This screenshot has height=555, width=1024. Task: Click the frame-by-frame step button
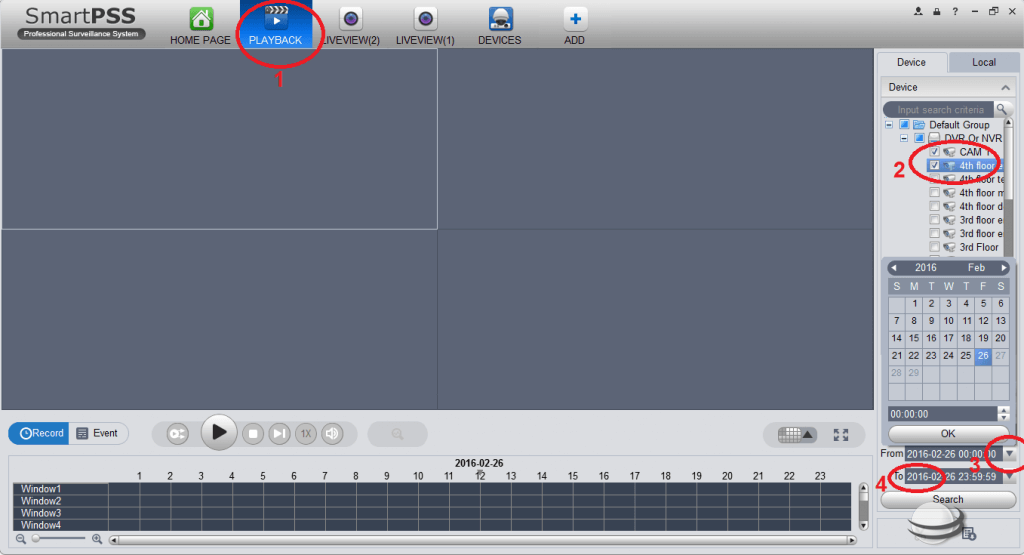[x=280, y=434]
